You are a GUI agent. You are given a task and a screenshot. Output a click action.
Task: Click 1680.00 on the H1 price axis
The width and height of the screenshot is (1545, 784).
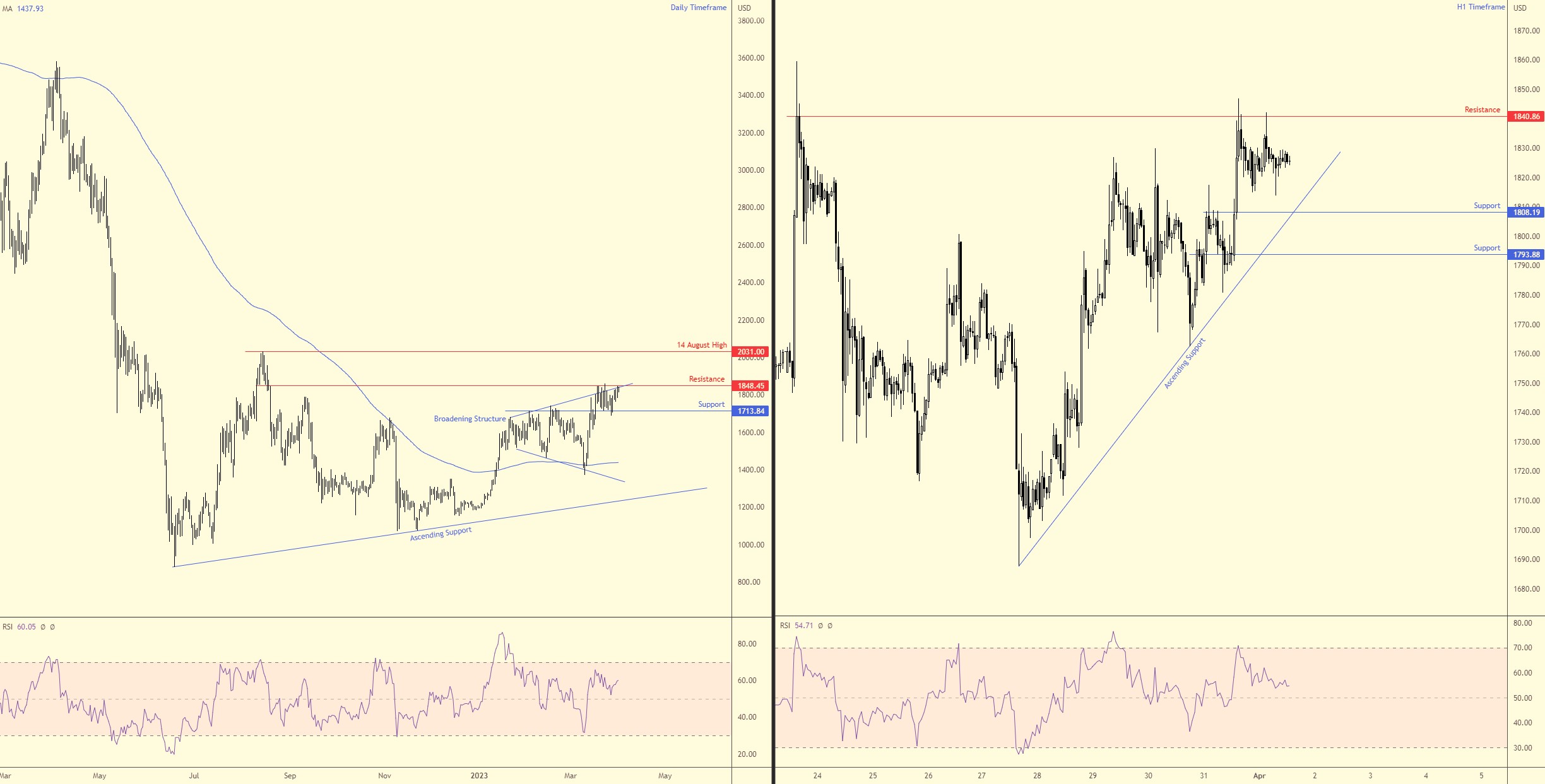tap(1526, 589)
